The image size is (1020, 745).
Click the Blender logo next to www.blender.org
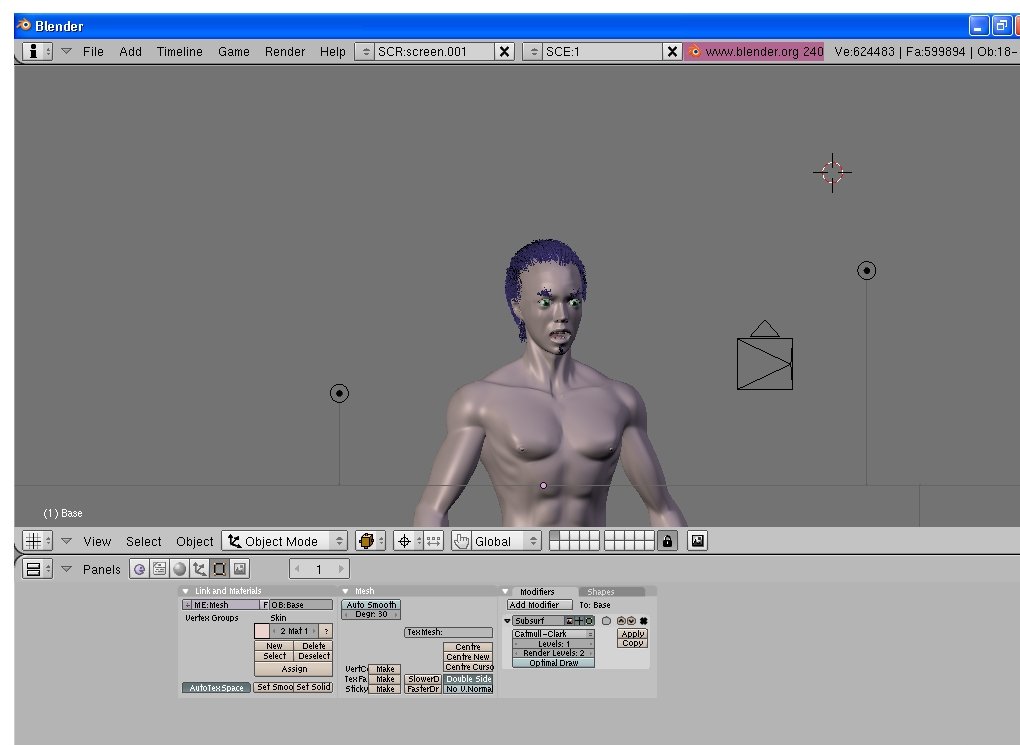(x=694, y=51)
